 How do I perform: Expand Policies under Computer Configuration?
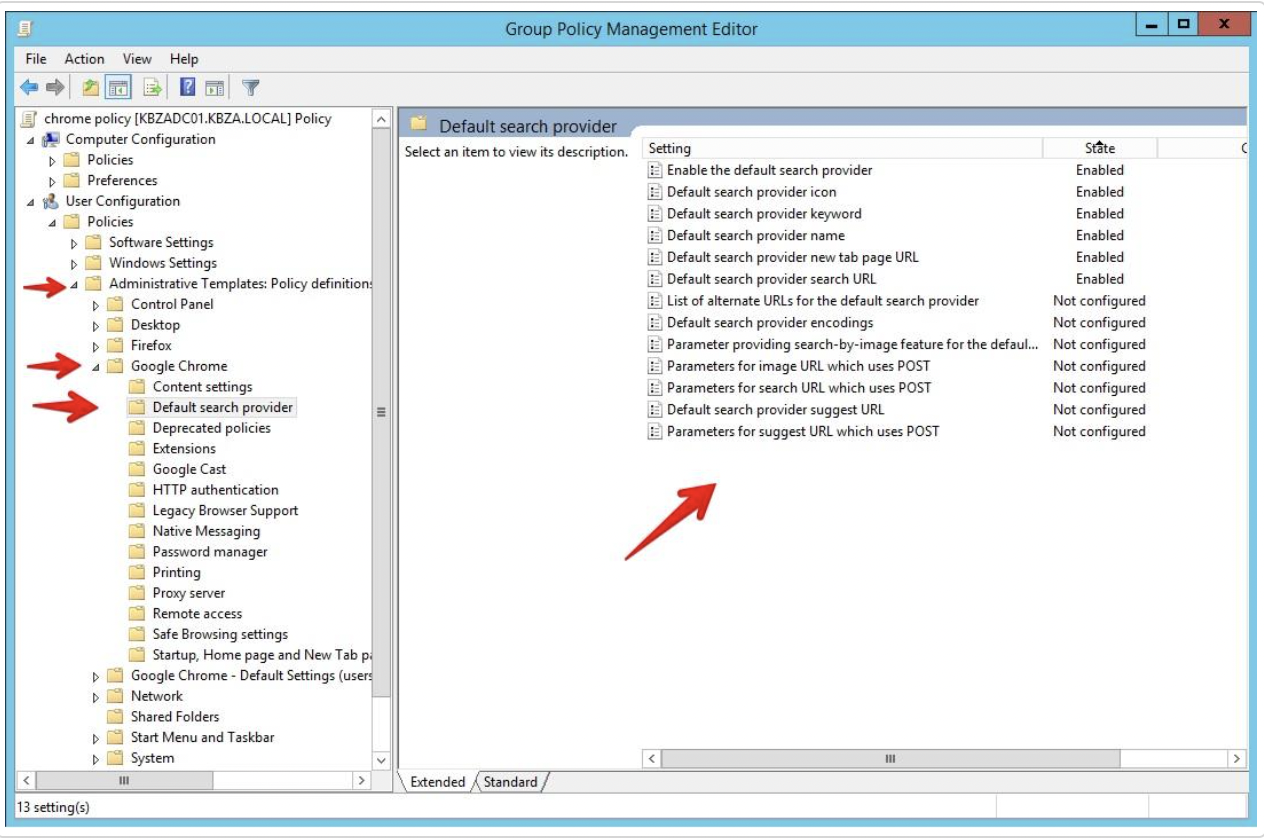(53, 161)
